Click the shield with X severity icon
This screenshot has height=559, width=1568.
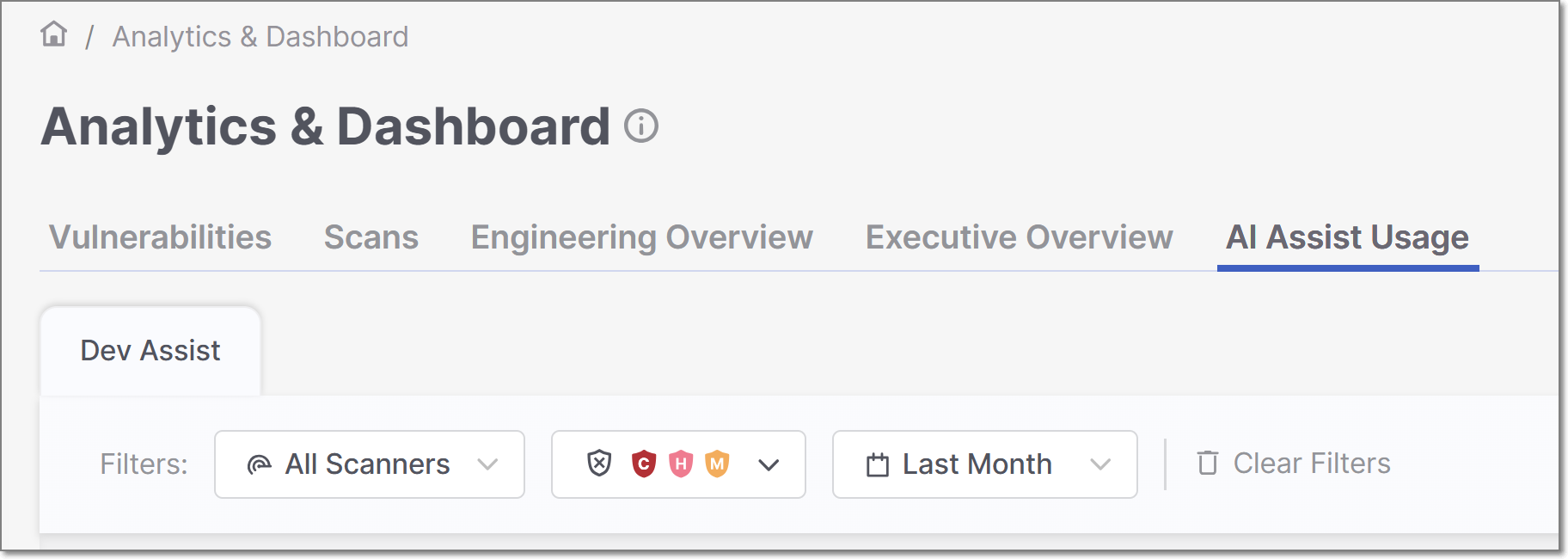(x=599, y=464)
